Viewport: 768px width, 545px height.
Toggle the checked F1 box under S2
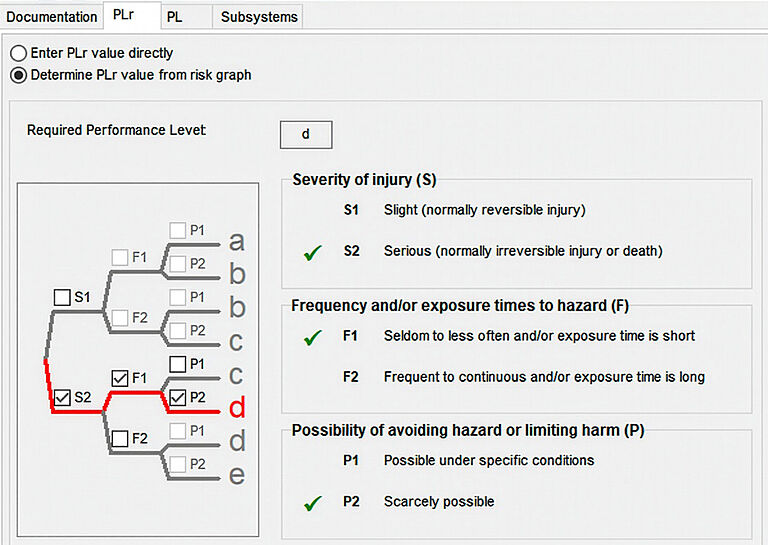tap(120, 378)
